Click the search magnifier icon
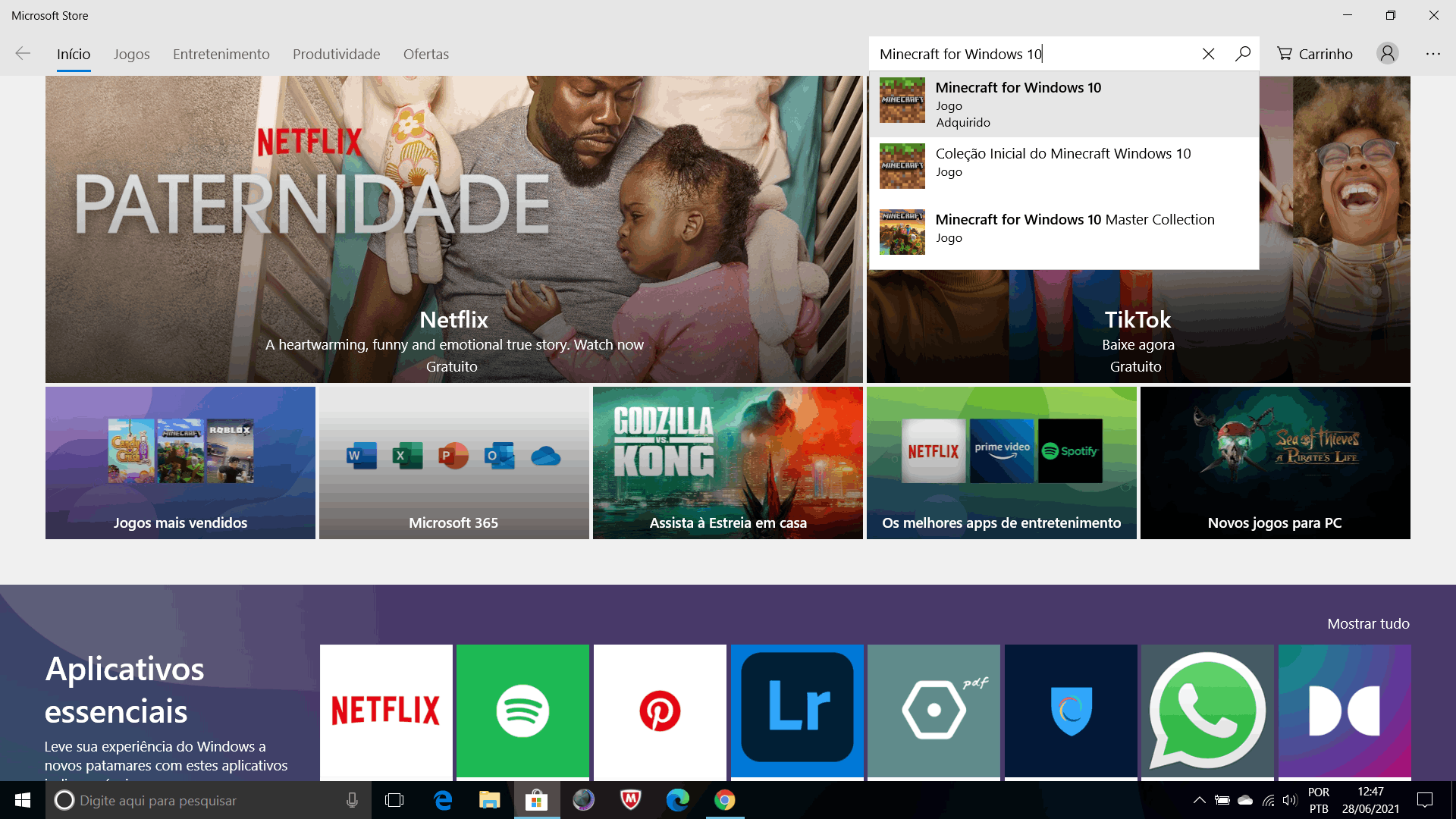The width and height of the screenshot is (1456, 819). (1242, 54)
